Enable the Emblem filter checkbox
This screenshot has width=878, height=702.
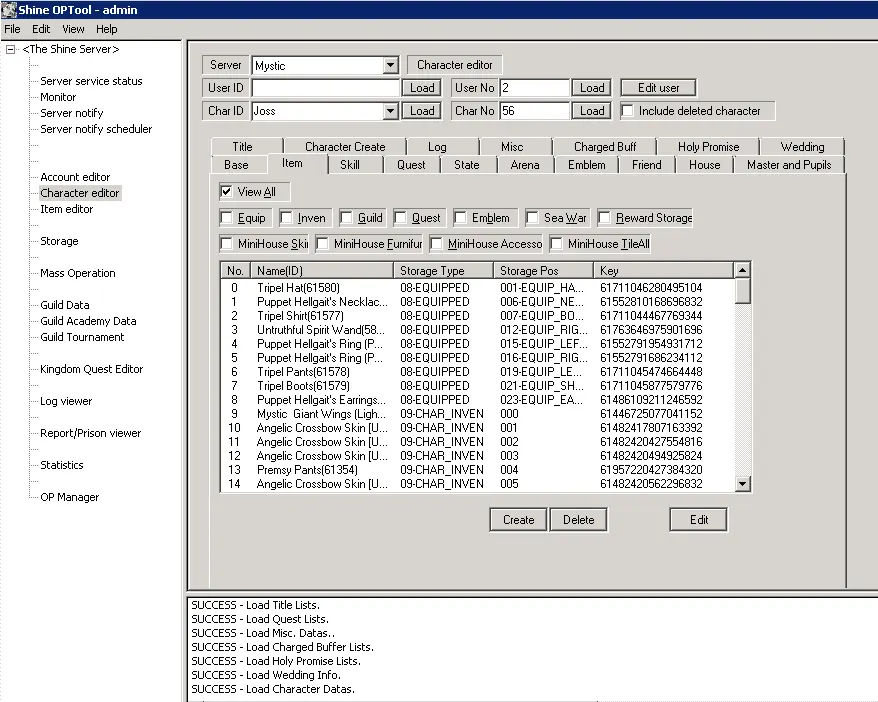(460, 218)
